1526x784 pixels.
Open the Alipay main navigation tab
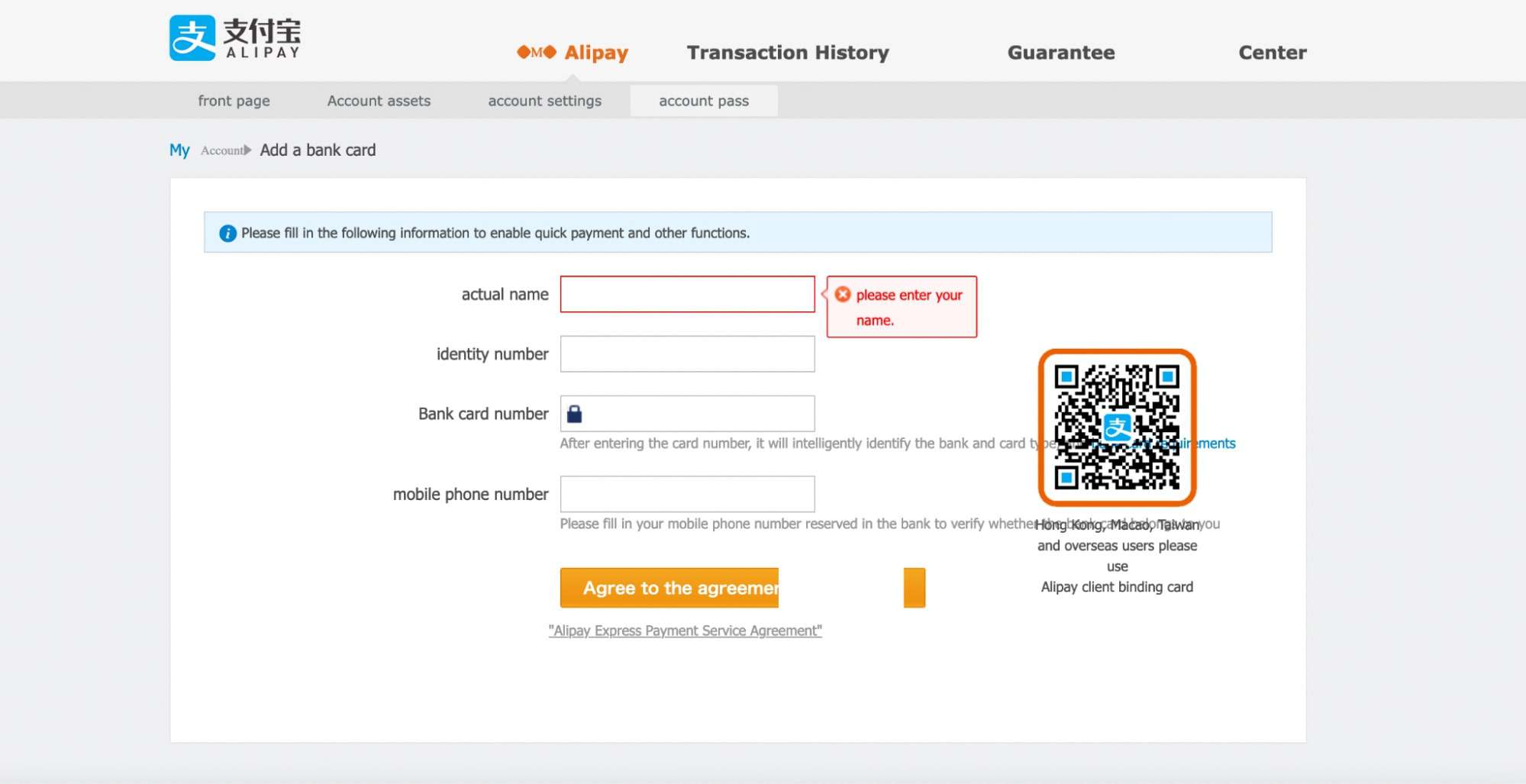[x=573, y=53]
